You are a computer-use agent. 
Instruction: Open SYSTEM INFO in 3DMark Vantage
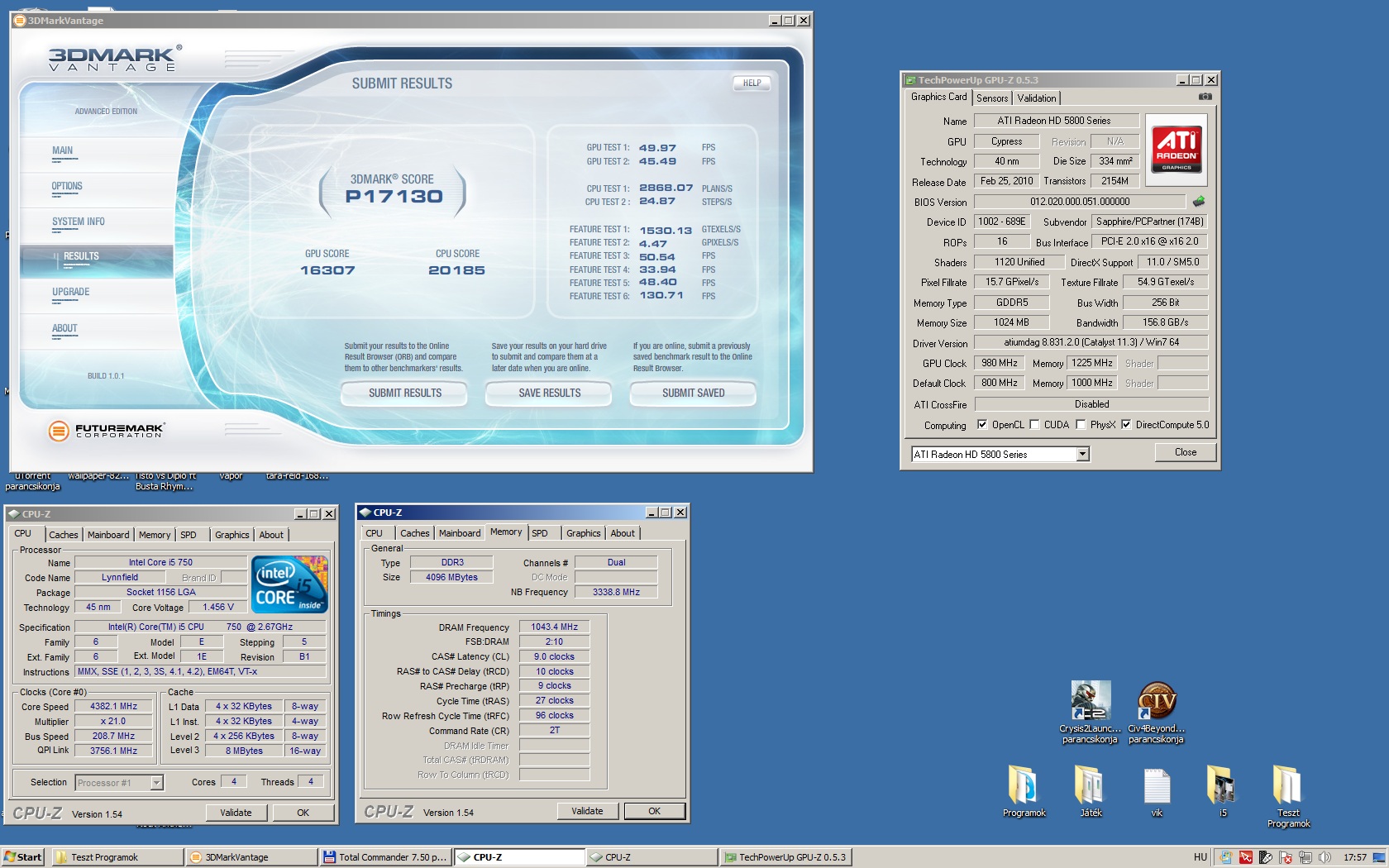click(x=78, y=222)
